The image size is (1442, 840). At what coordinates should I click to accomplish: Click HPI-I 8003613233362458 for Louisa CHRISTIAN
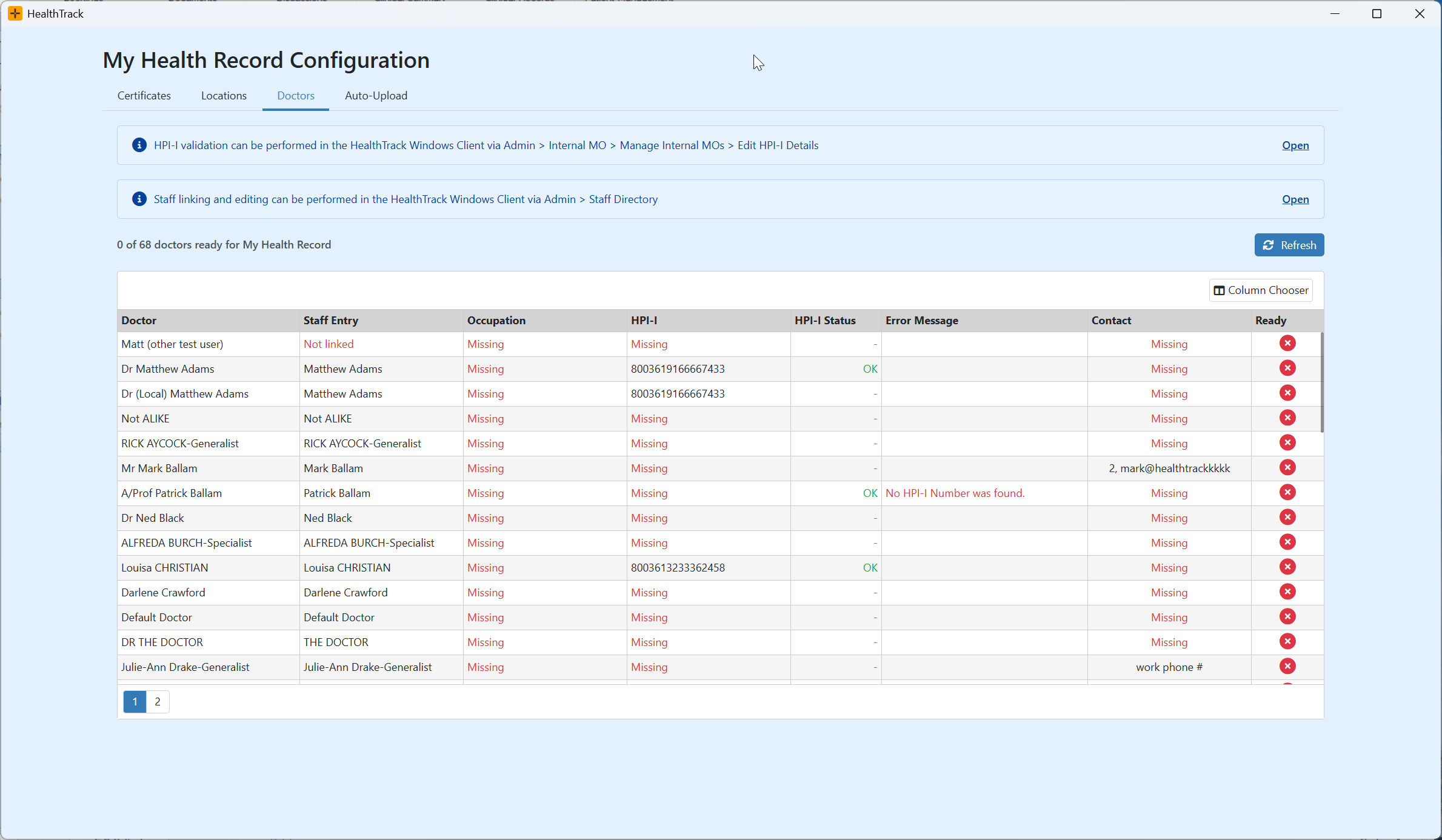[x=678, y=568]
